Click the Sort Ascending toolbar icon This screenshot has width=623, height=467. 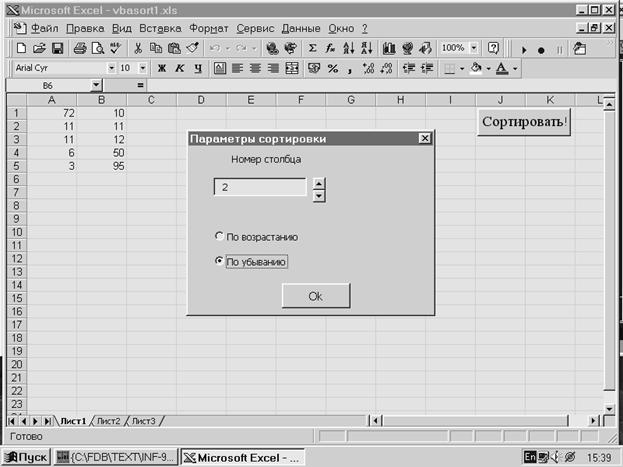pyautogui.click(x=348, y=48)
